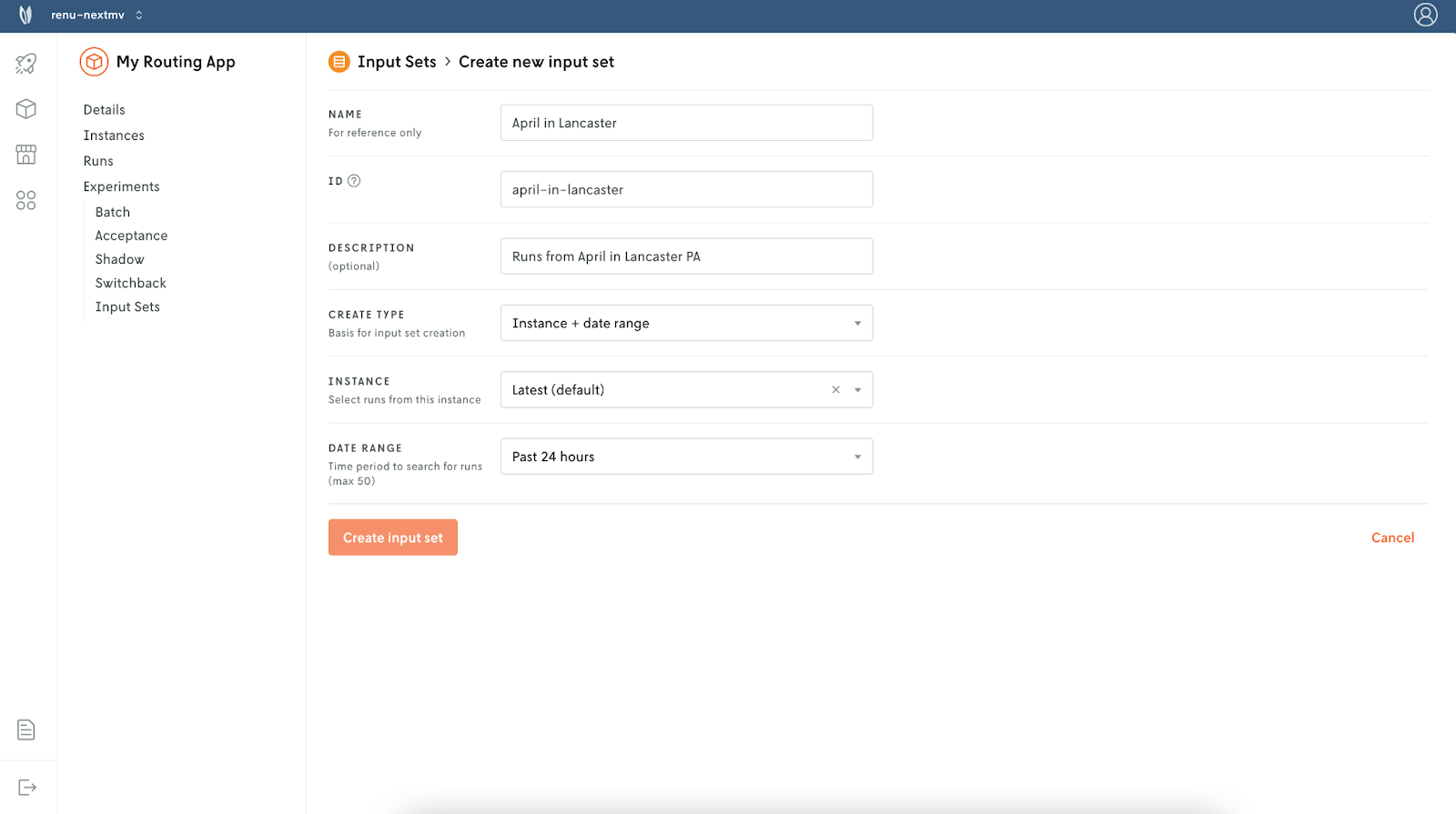Click the Name field with April in Lancaster
The image size is (1456, 814).
coord(686,123)
